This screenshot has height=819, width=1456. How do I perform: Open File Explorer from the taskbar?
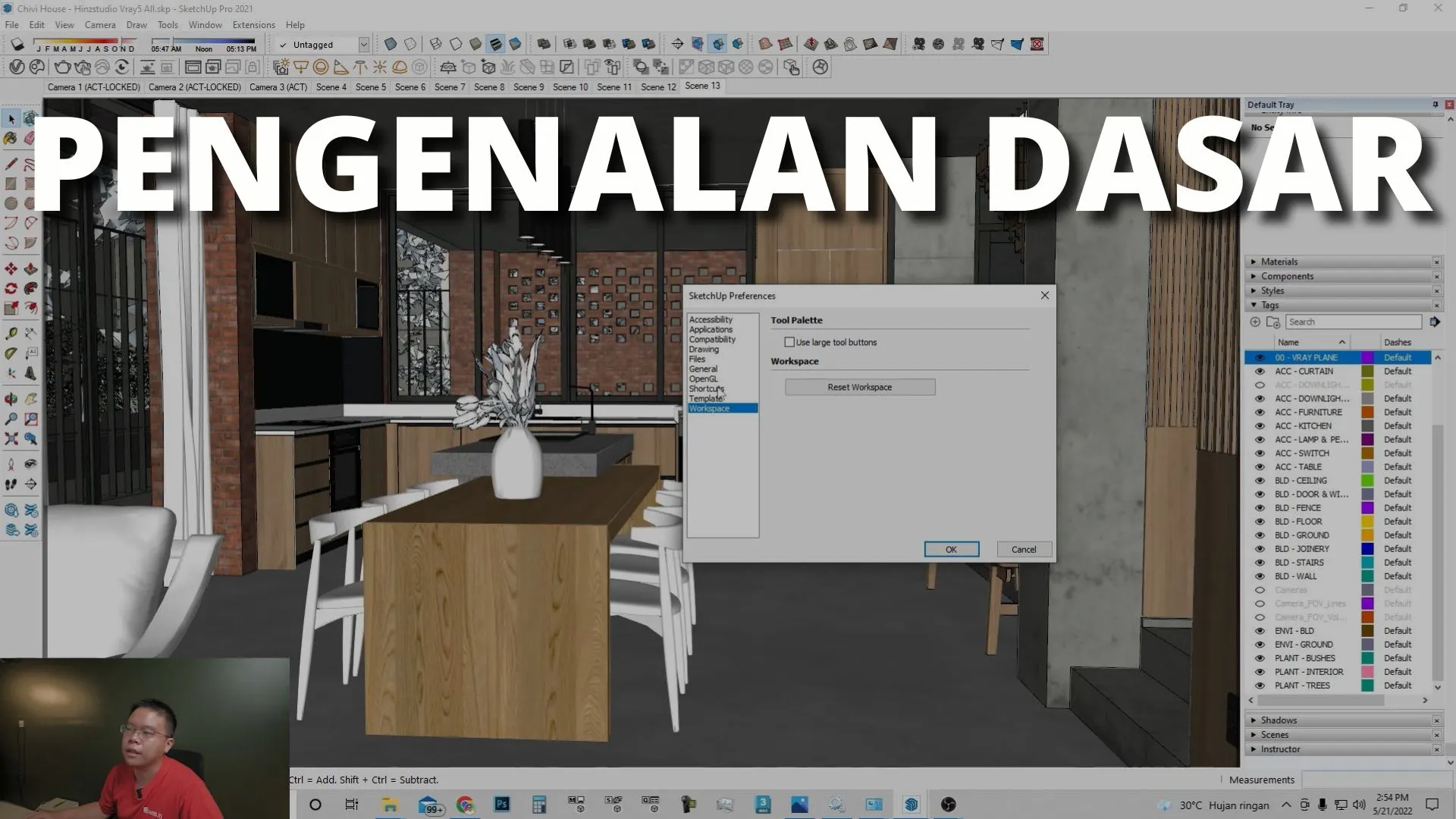tap(390, 804)
